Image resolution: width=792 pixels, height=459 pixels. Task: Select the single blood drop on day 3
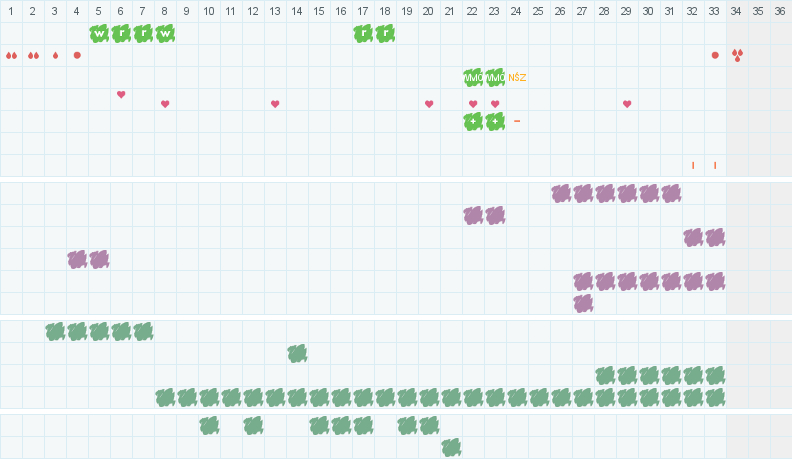coord(55,55)
